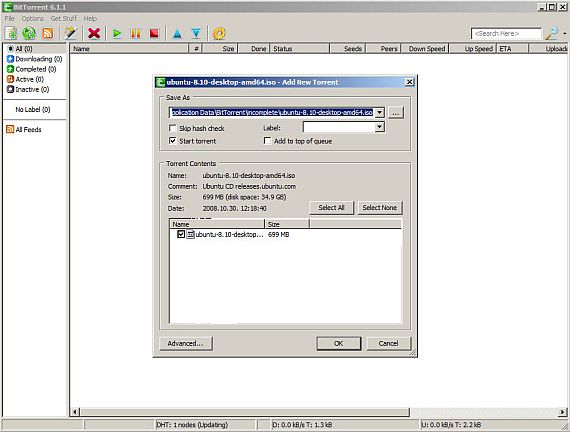Click the Move Down Queue arrow icon
The height and width of the screenshot is (432, 570).
[196, 34]
